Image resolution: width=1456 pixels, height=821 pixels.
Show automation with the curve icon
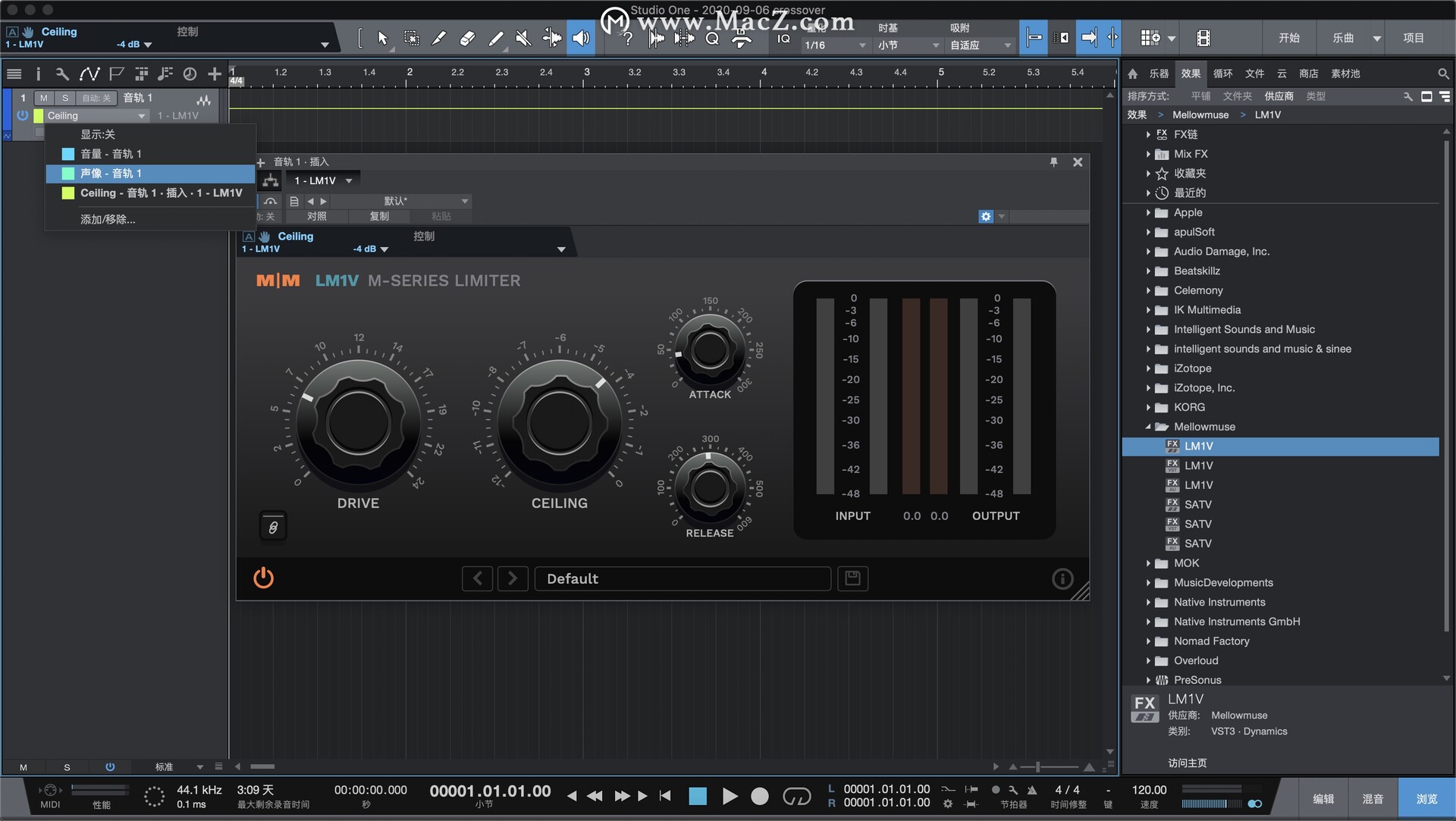coord(89,74)
